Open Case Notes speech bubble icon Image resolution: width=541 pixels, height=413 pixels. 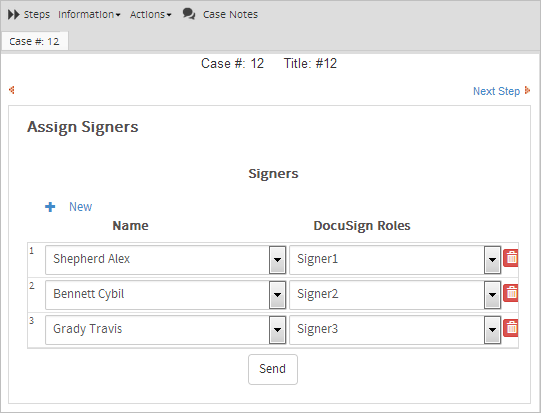pyautogui.click(x=189, y=14)
